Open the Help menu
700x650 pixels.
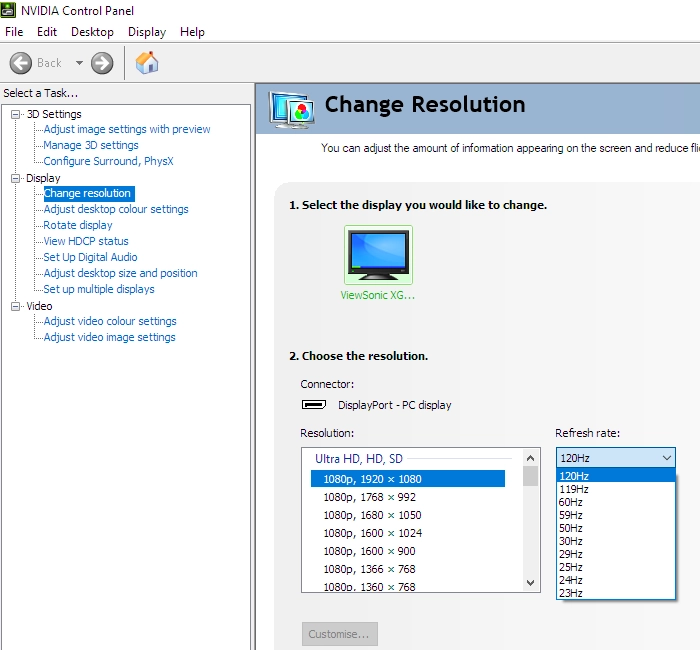[x=192, y=32]
